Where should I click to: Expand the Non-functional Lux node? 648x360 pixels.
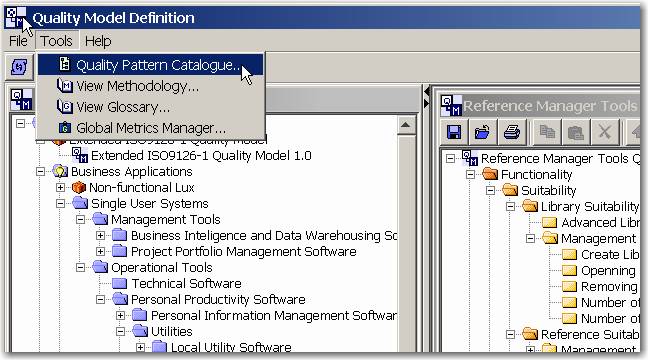(x=60, y=188)
